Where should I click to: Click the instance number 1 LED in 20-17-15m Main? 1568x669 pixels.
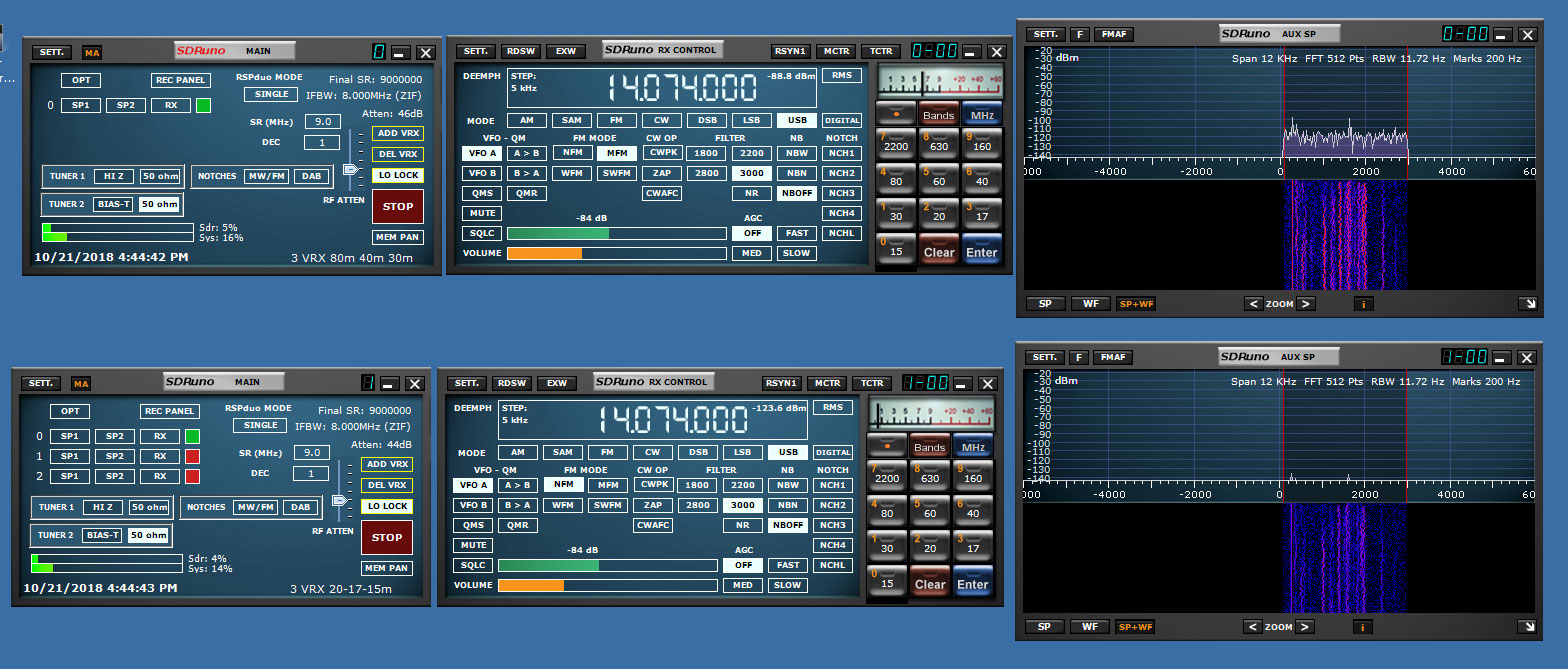(x=367, y=383)
